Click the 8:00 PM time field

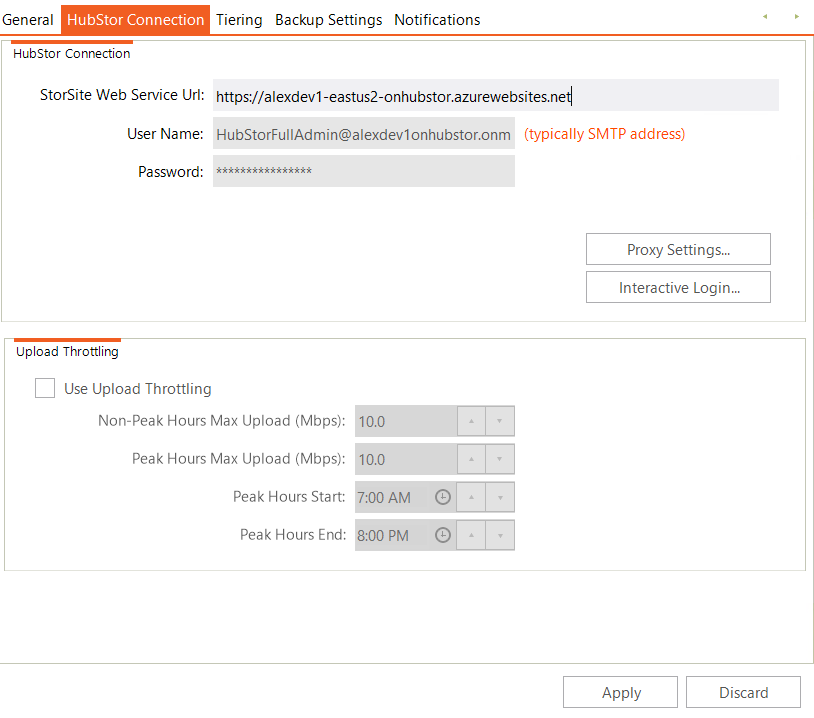pos(394,535)
